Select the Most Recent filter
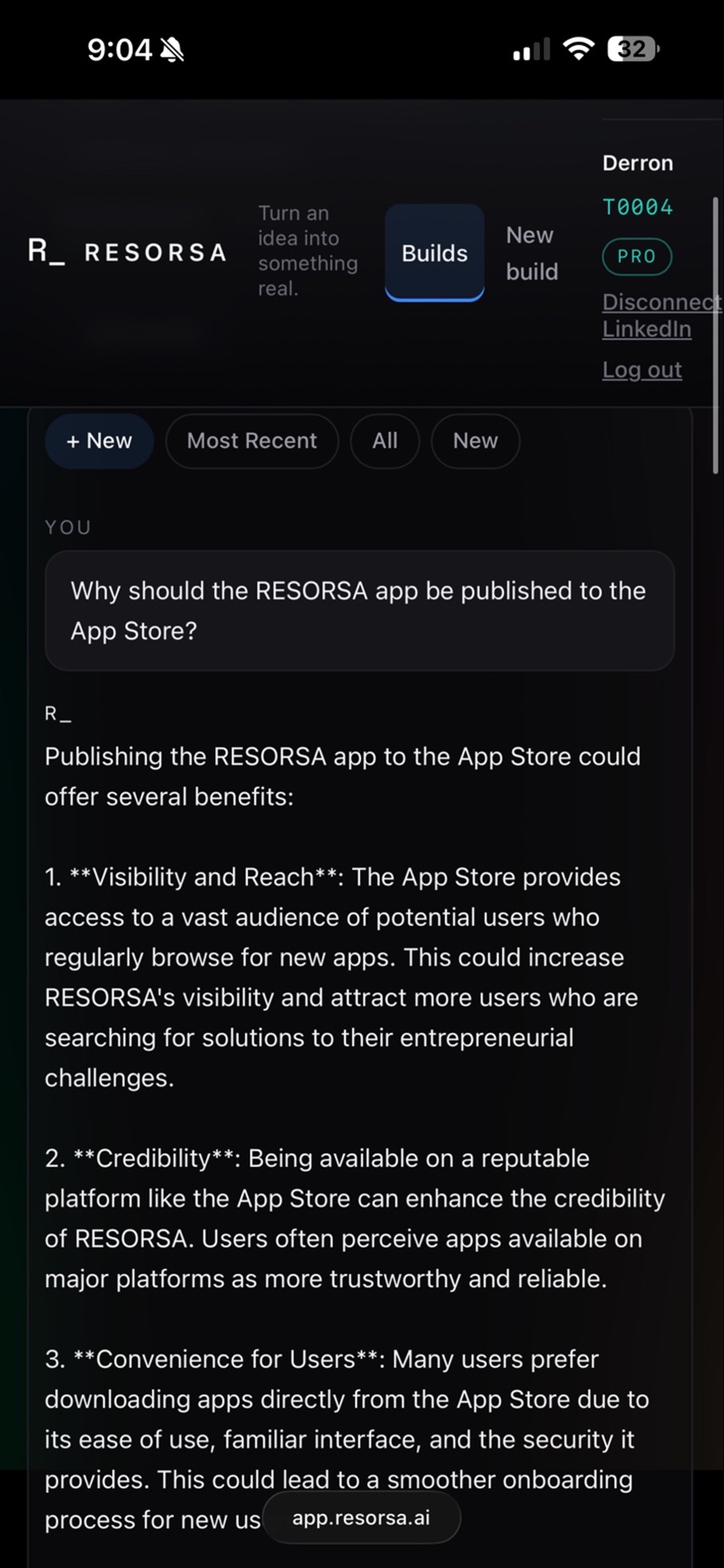Screen dimensions: 724x1568 tap(252, 440)
